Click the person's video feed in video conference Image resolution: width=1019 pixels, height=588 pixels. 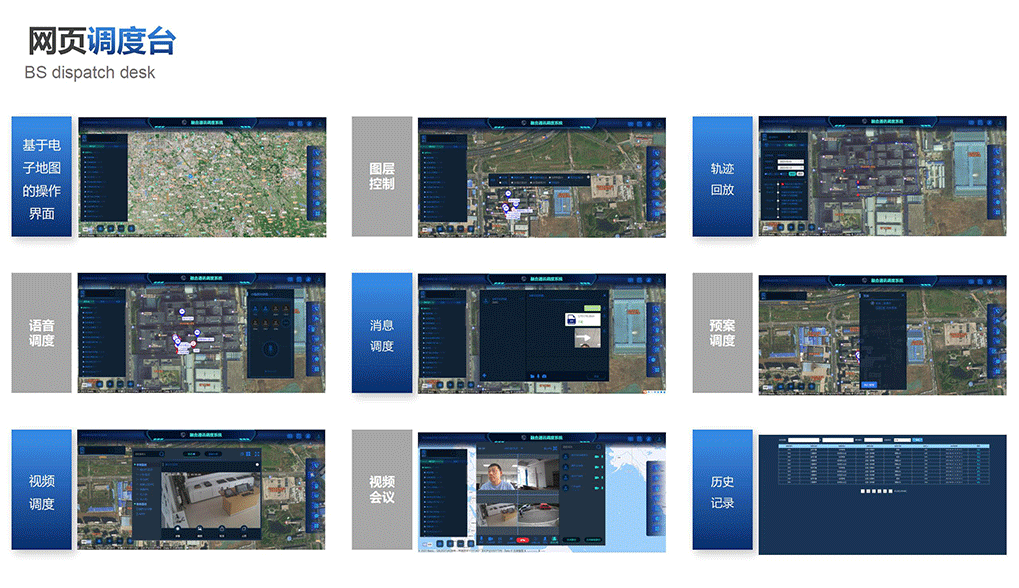point(497,475)
